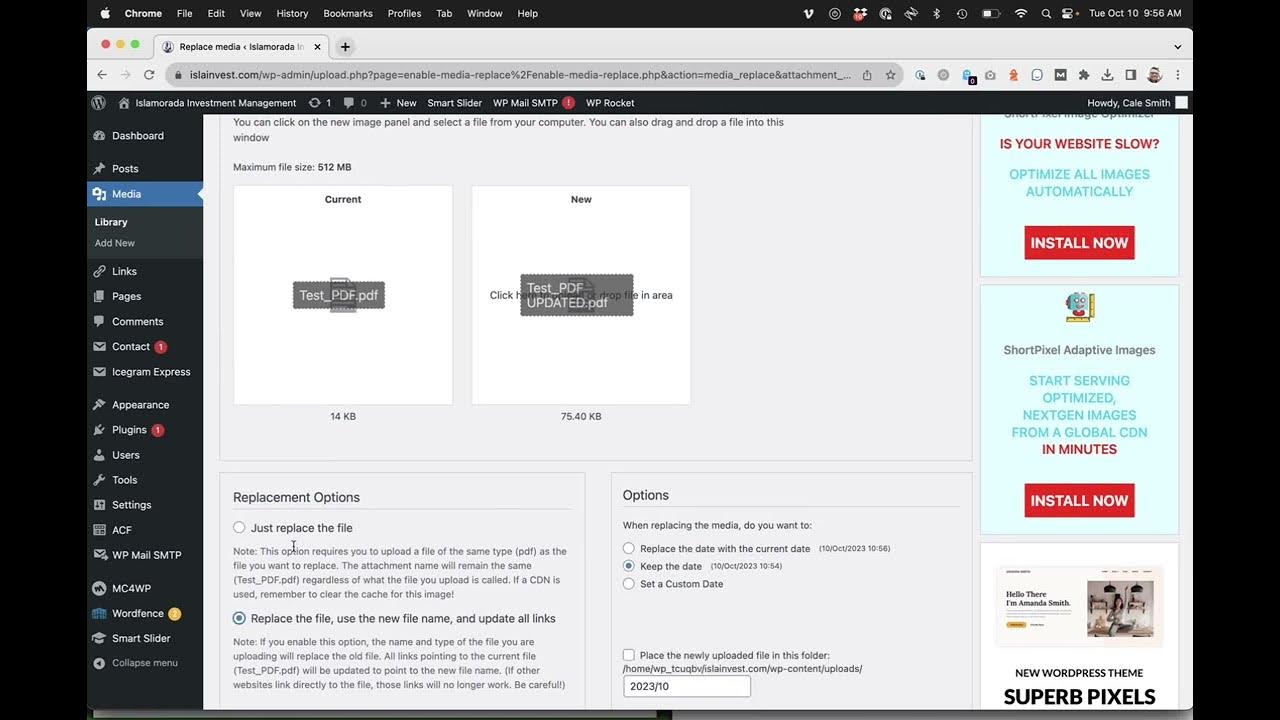The image size is (1280, 720).
Task: Open Icegram Express in sidebar
Action: click(151, 372)
